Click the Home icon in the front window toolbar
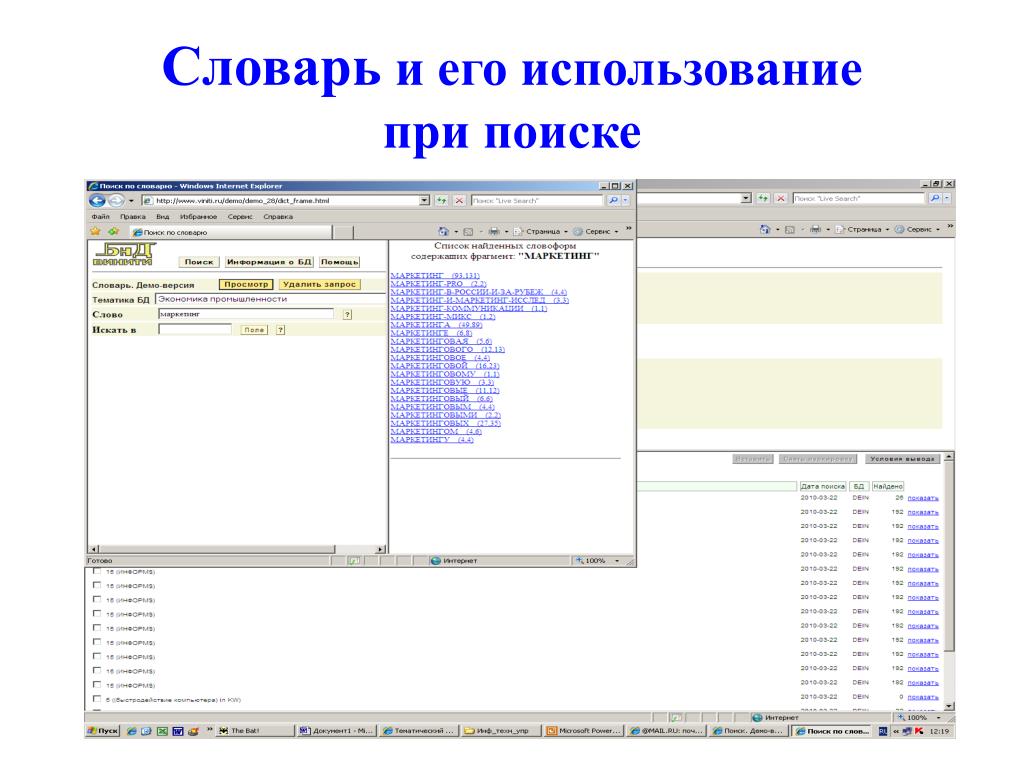 tap(443, 231)
